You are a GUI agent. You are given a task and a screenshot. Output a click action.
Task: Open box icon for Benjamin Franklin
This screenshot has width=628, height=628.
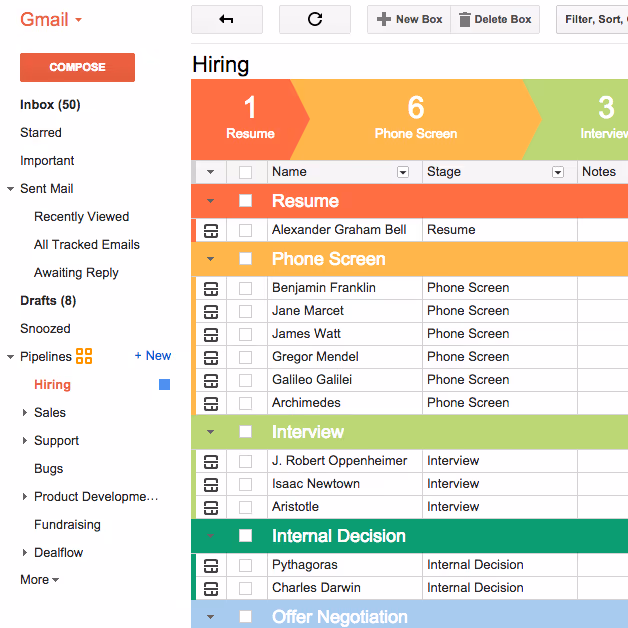pos(211,288)
